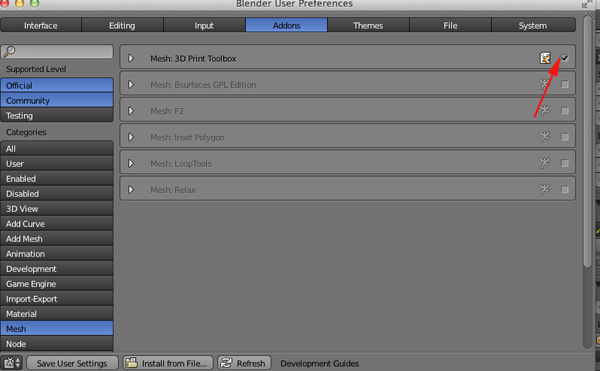Open the Development Guides link

[x=320, y=363]
